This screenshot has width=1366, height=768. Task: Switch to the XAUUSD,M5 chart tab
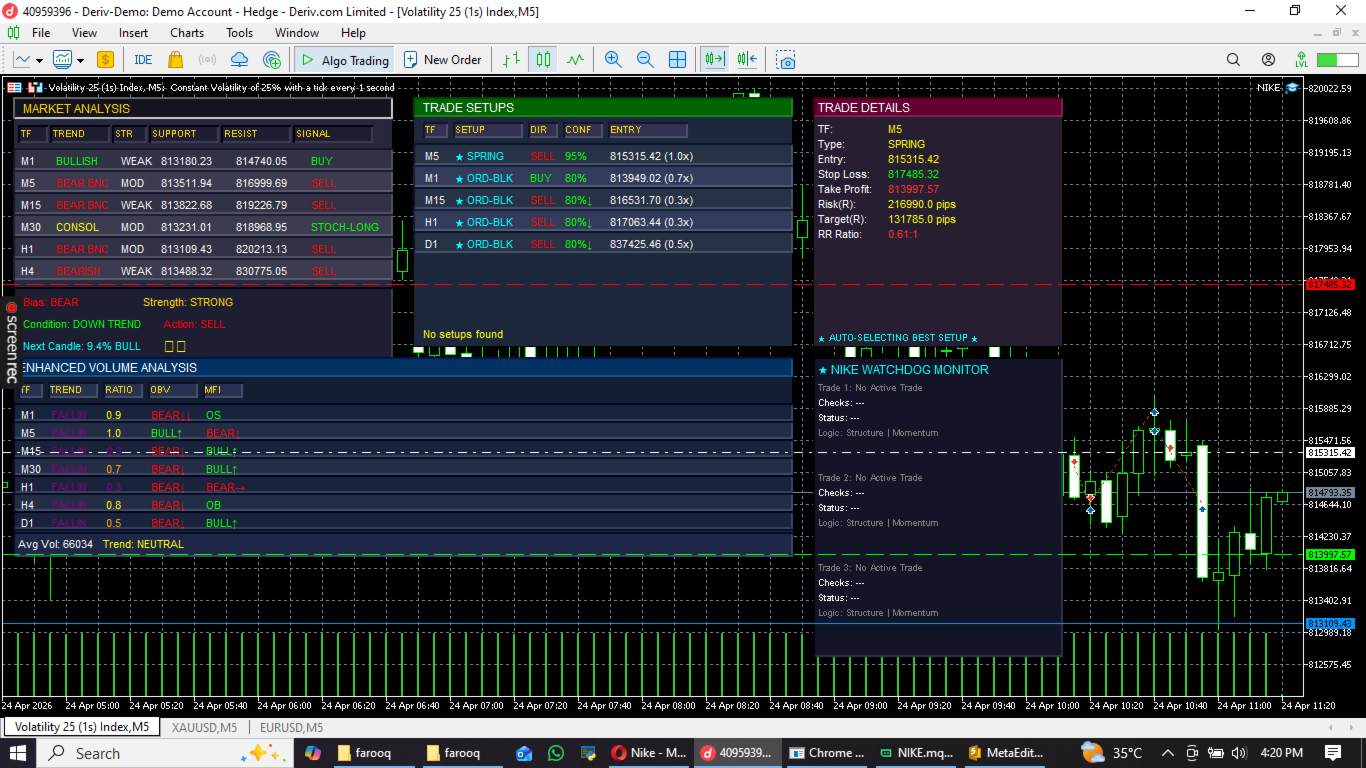tap(204, 727)
